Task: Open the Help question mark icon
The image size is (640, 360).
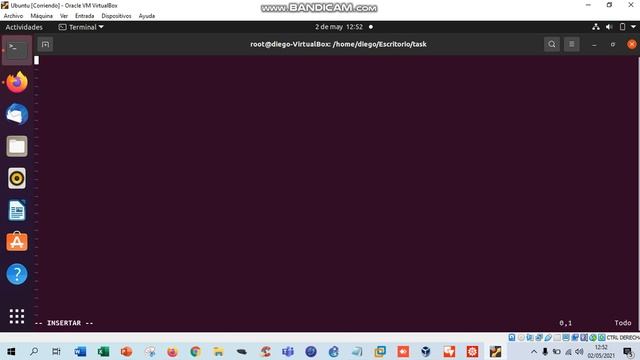Action: [17, 274]
